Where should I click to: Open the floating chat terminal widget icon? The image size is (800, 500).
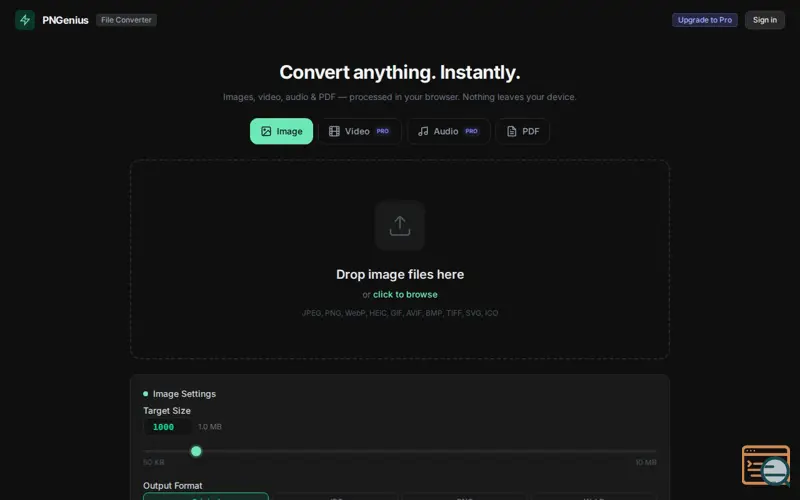[x=766, y=465]
